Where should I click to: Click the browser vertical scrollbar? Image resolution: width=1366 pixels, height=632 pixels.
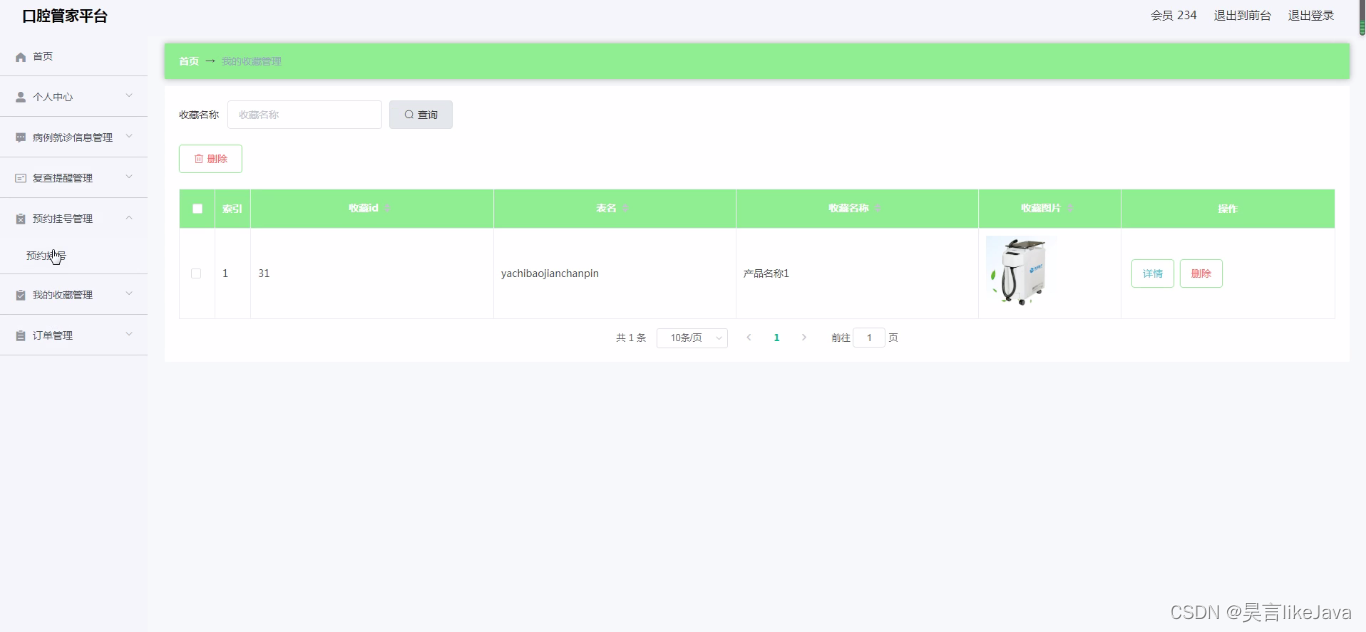[x=1362, y=18]
